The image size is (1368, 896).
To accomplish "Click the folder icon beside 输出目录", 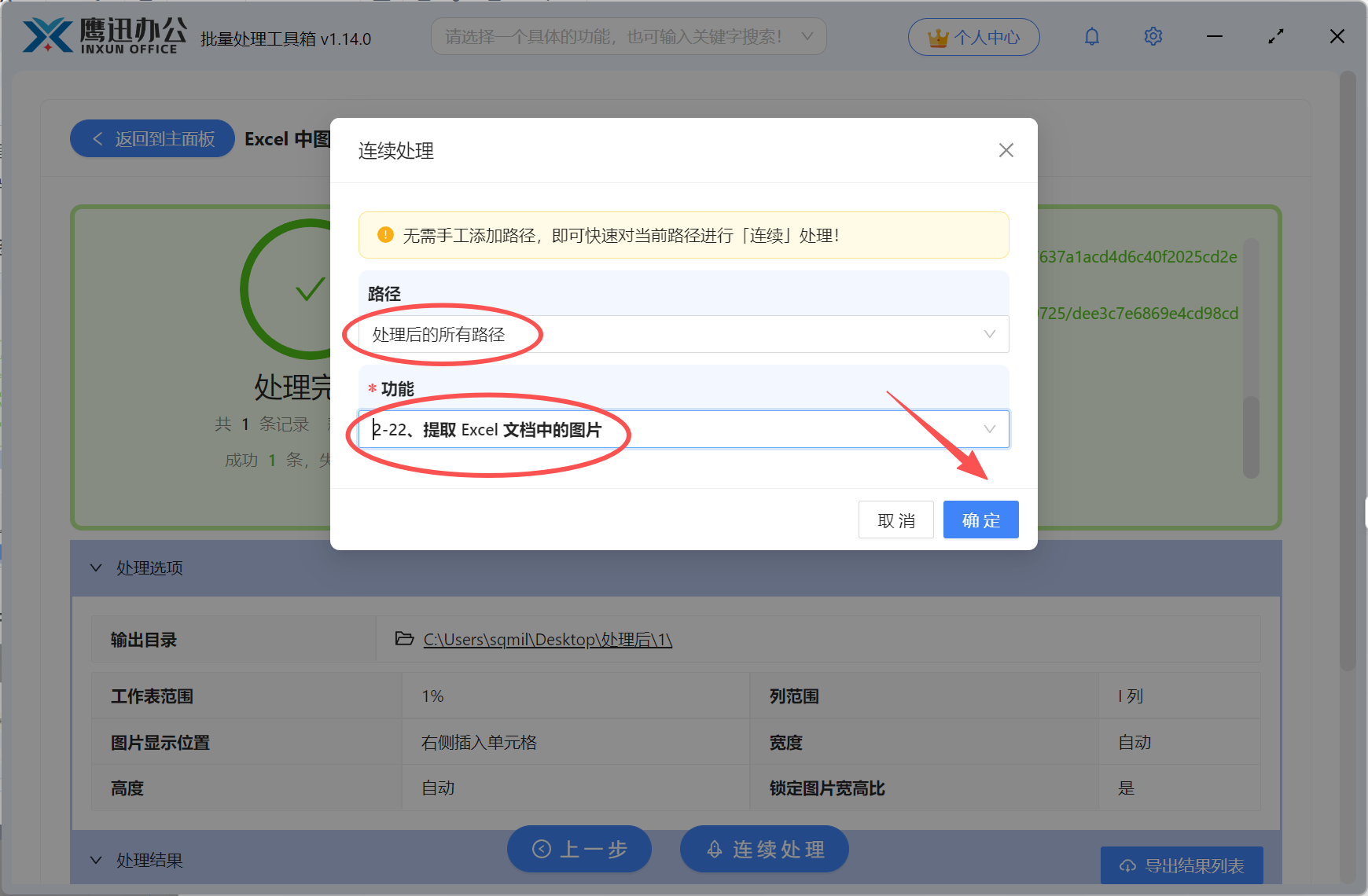I will [403, 639].
